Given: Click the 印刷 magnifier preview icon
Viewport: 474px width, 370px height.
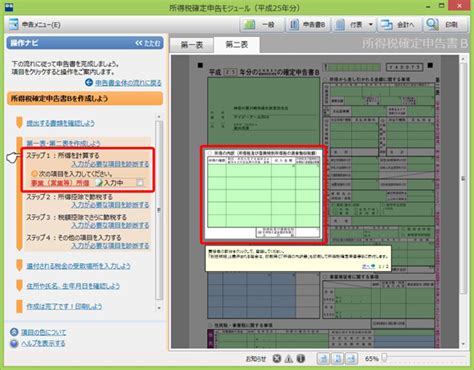Looking at the screenshot, I should pos(432,24).
